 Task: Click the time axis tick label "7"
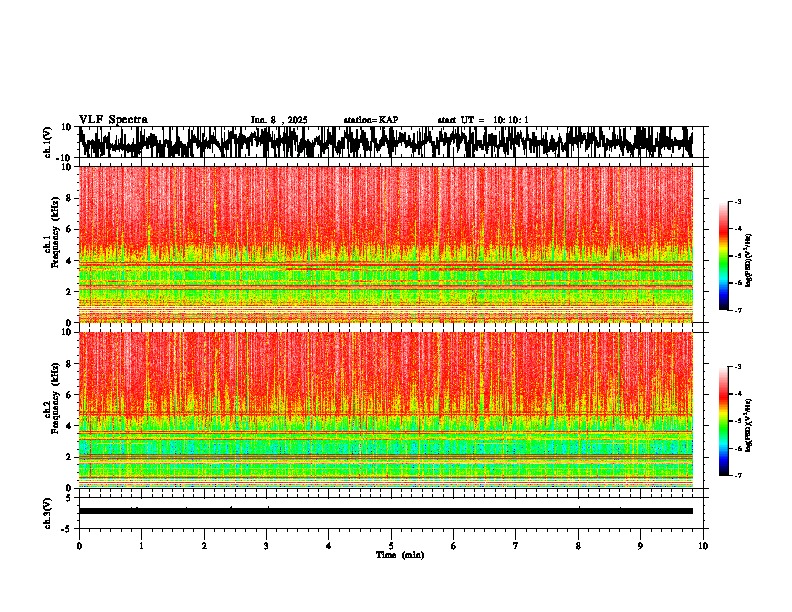click(516, 546)
